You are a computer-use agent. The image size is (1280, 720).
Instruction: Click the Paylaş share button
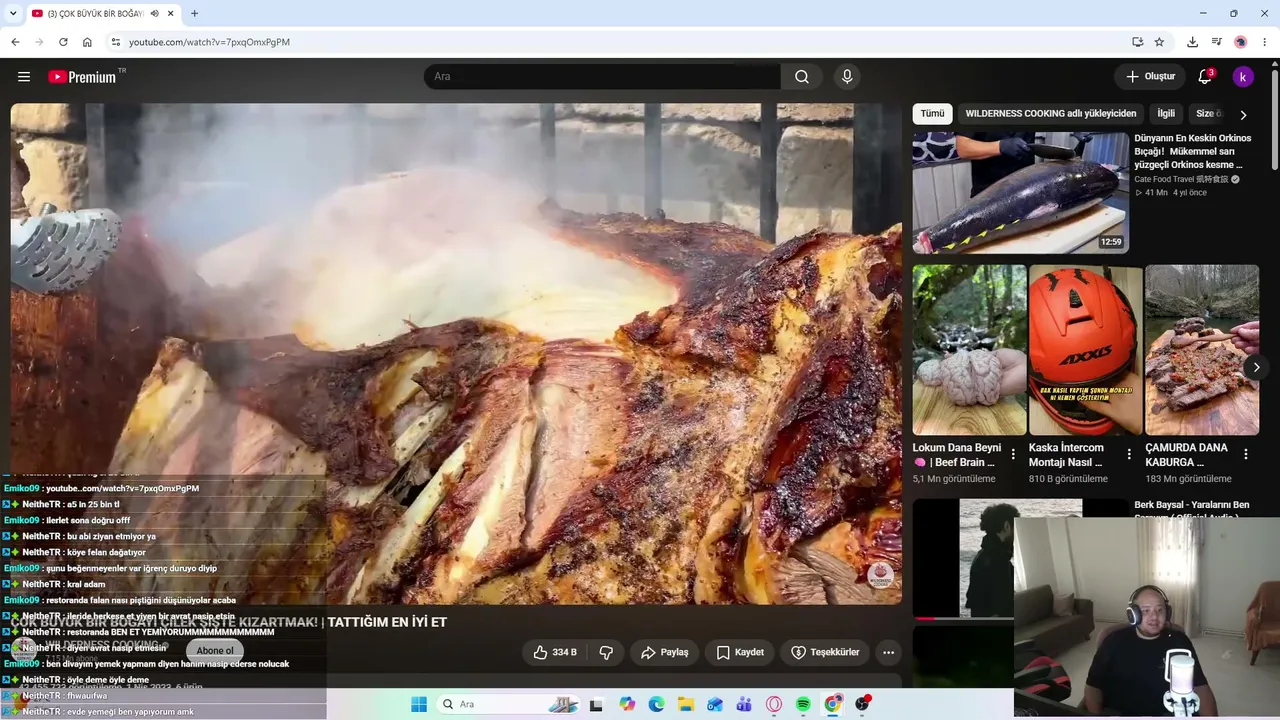click(x=665, y=652)
